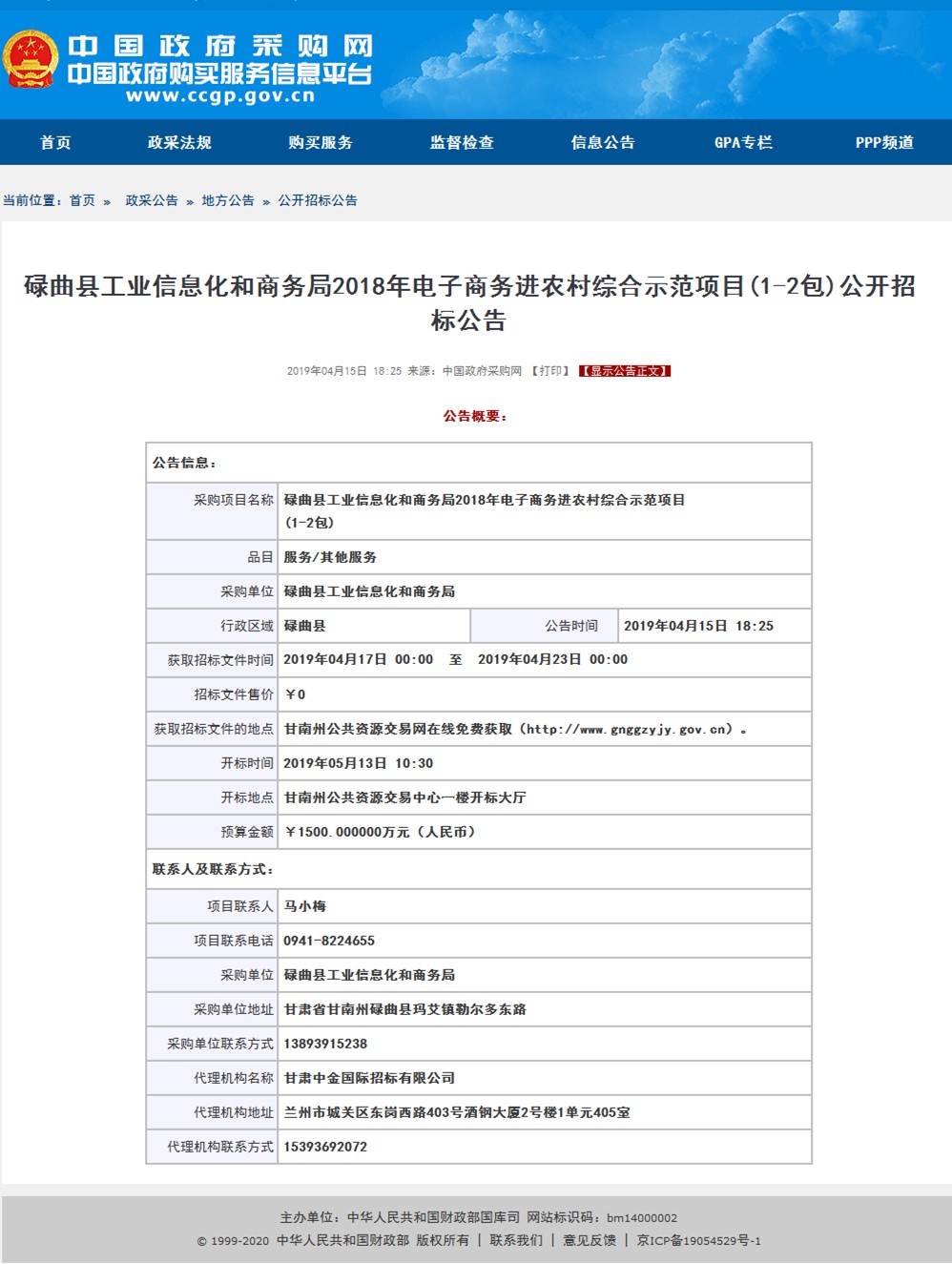952x1264 pixels.
Task: Click the 开标时间 value 2019年05月13日 10:30
Action: (x=359, y=763)
